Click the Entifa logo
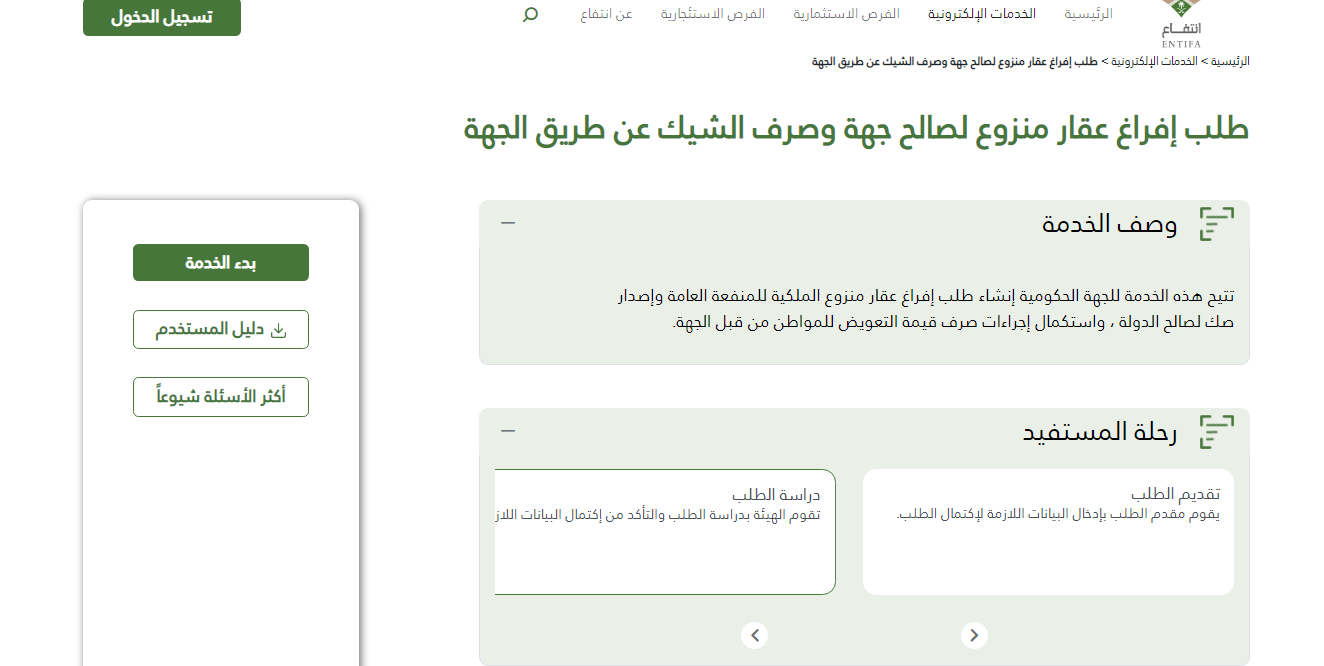1324x666 pixels. tap(1181, 22)
